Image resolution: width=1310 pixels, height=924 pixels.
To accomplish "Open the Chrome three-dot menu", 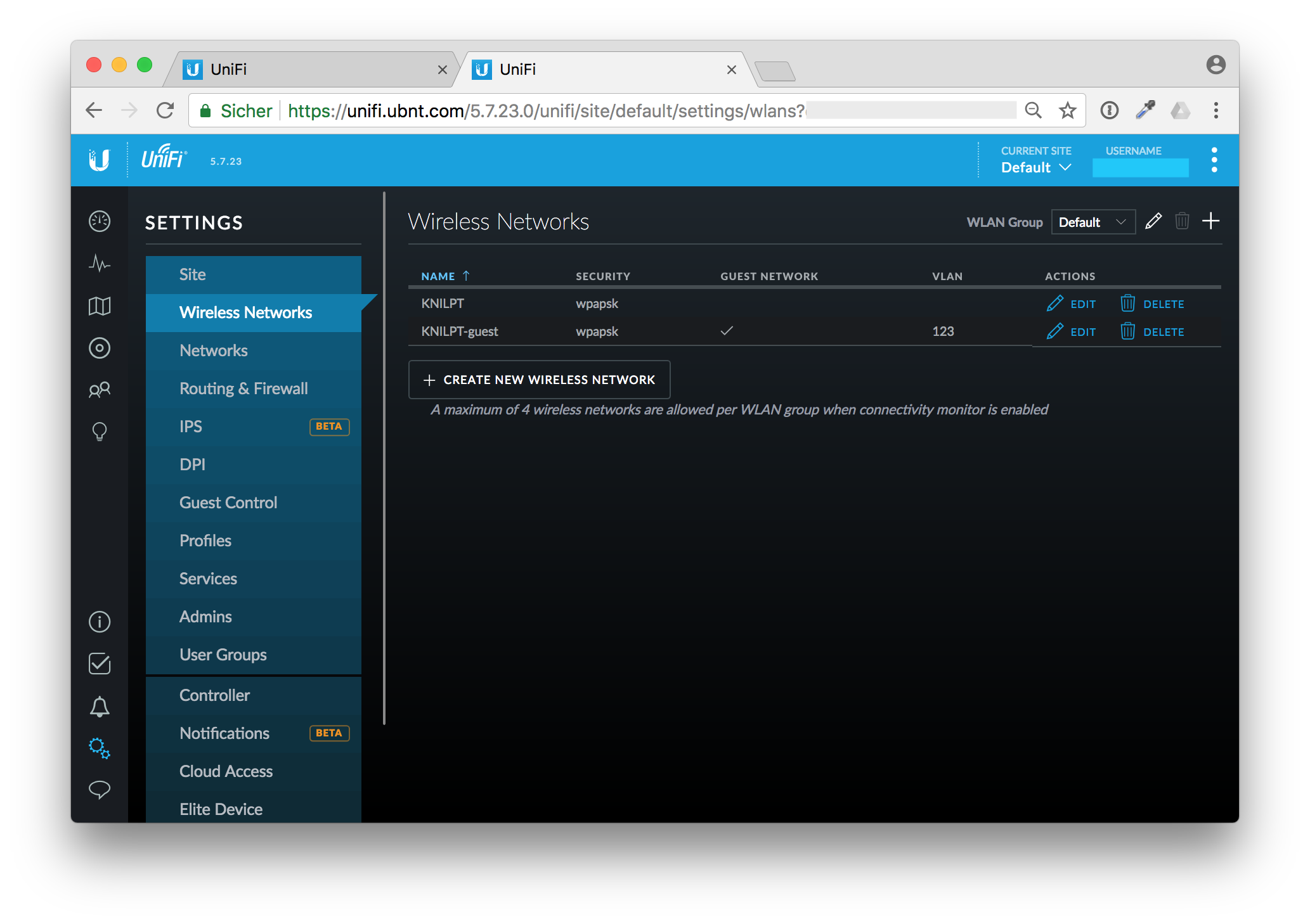I will pyautogui.click(x=1216, y=110).
